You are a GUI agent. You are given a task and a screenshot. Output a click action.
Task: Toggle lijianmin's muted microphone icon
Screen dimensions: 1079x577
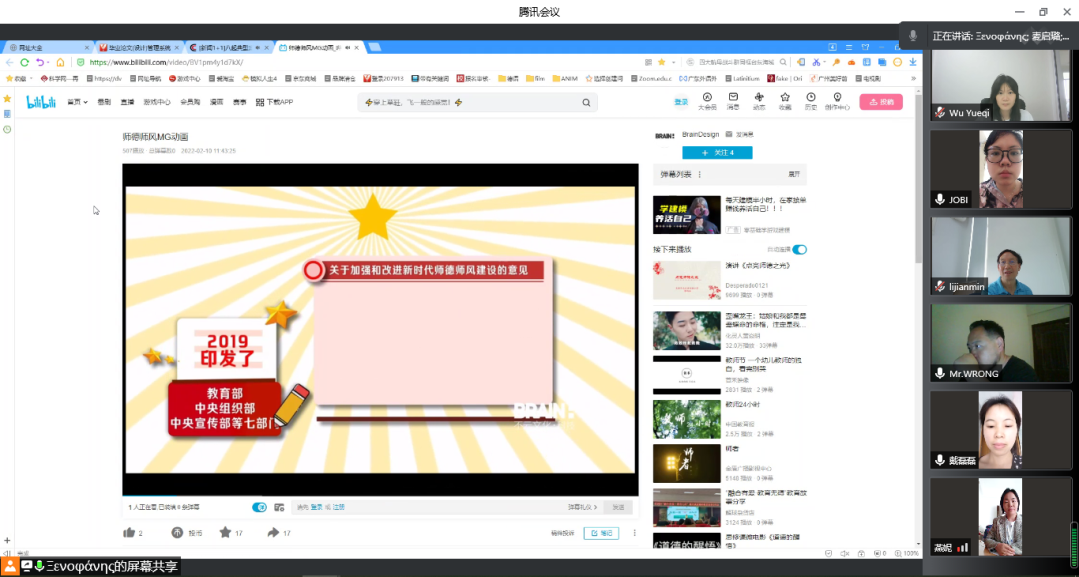(940, 286)
